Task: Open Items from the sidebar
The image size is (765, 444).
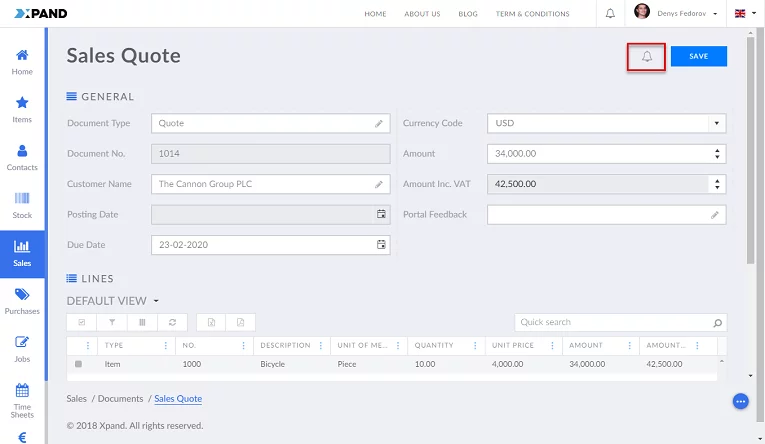Action: (22, 109)
